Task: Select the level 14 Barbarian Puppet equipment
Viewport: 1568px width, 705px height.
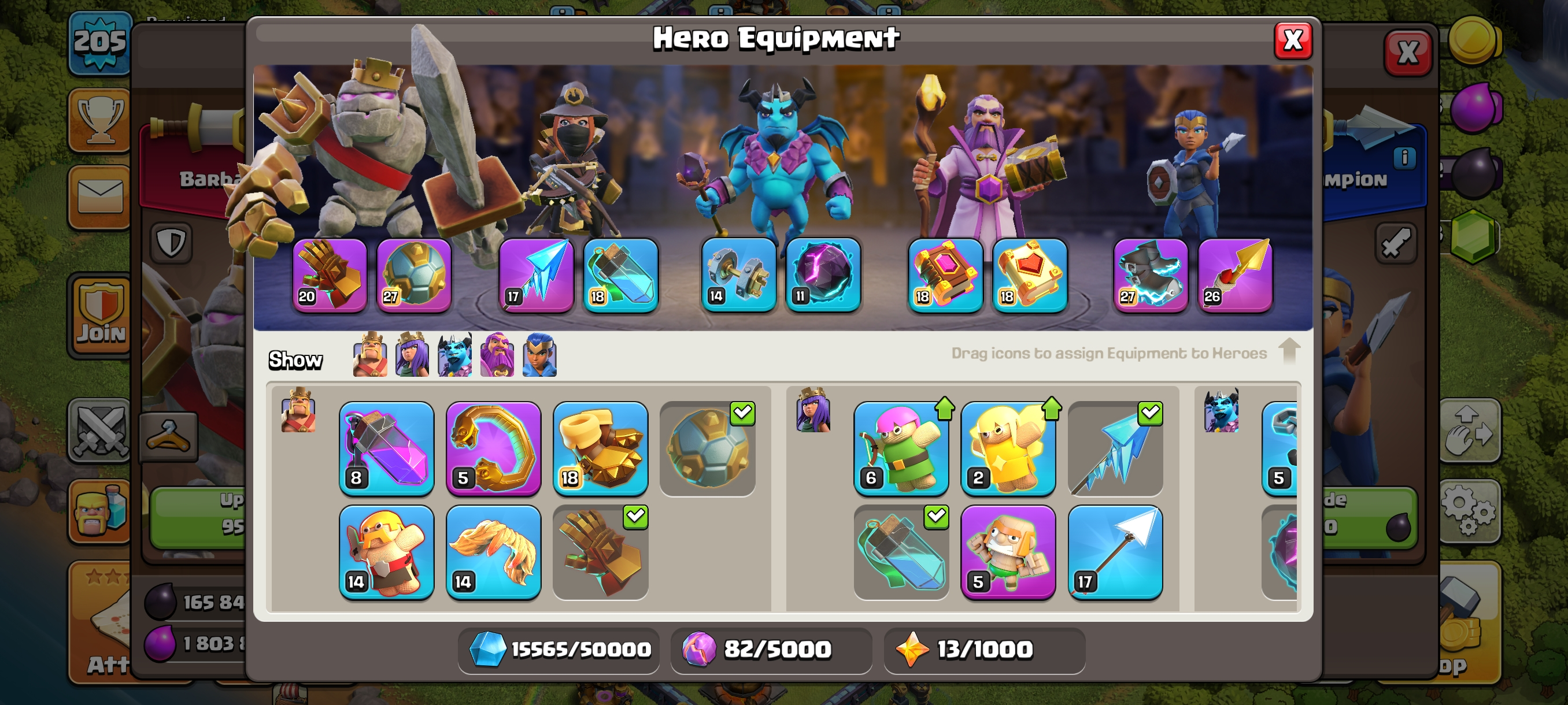Action: [x=387, y=552]
